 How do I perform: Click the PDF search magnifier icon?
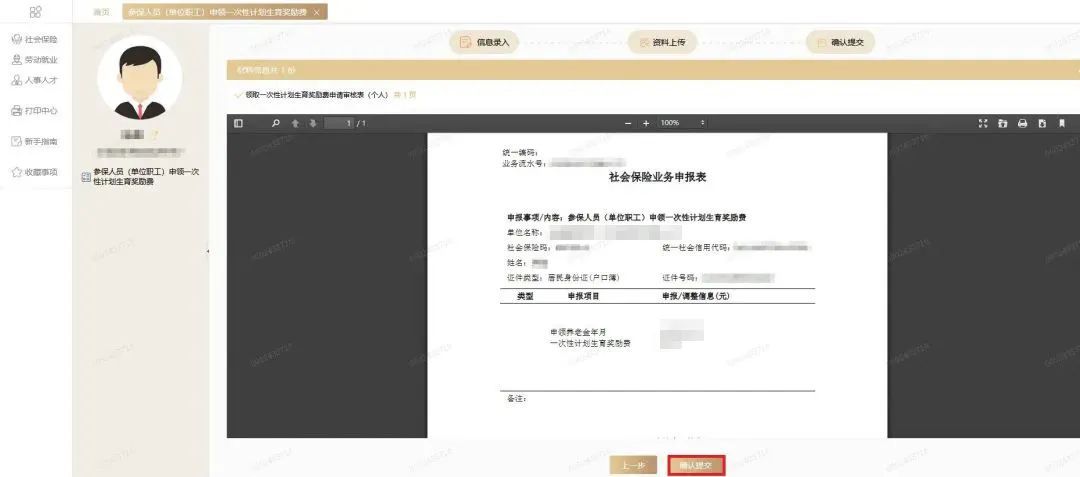coord(276,123)
